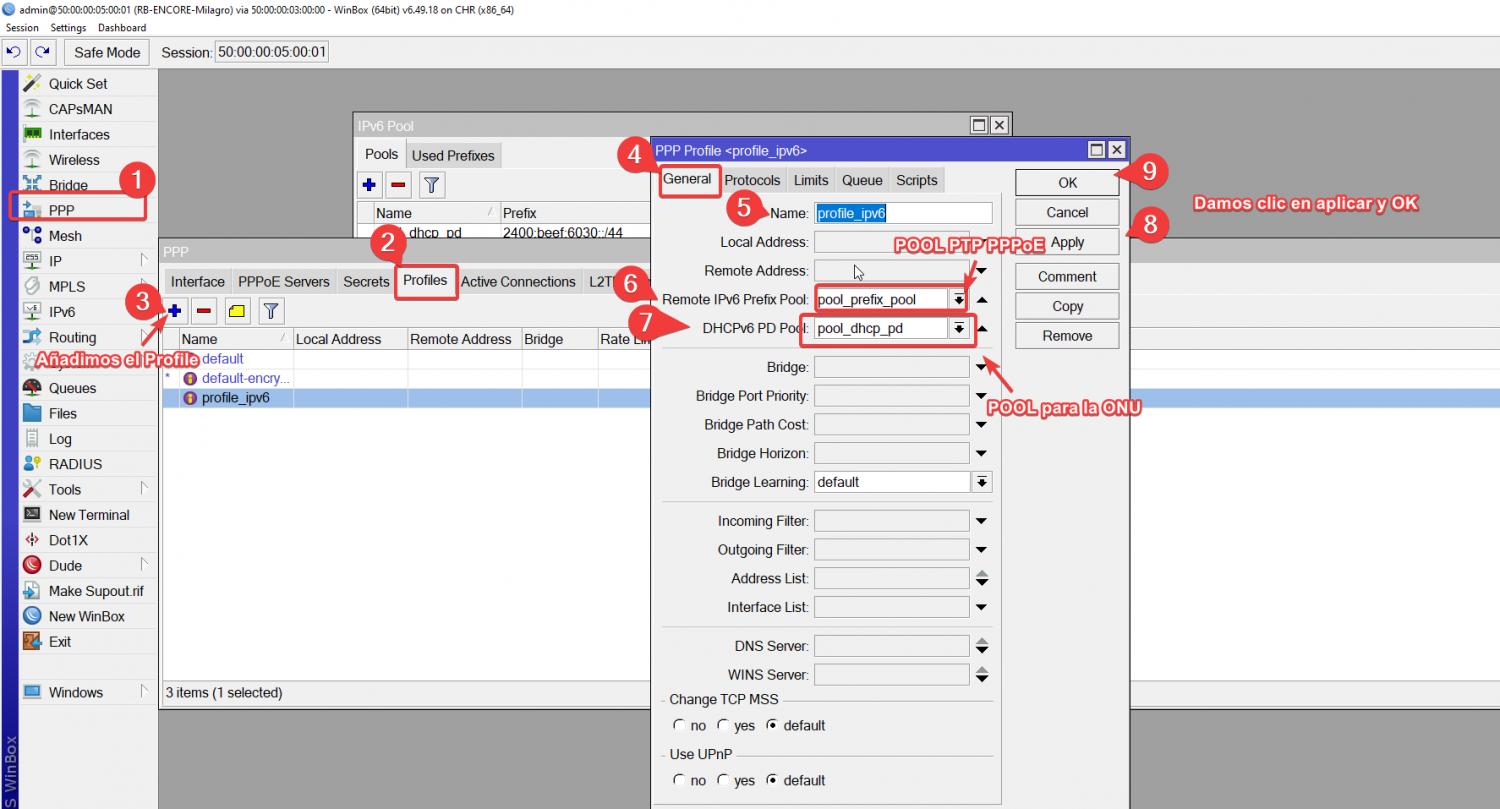Open New Terminal from sidebar
The height and width of the screenshot is (809, 1500).
click(x=88, y=515)
